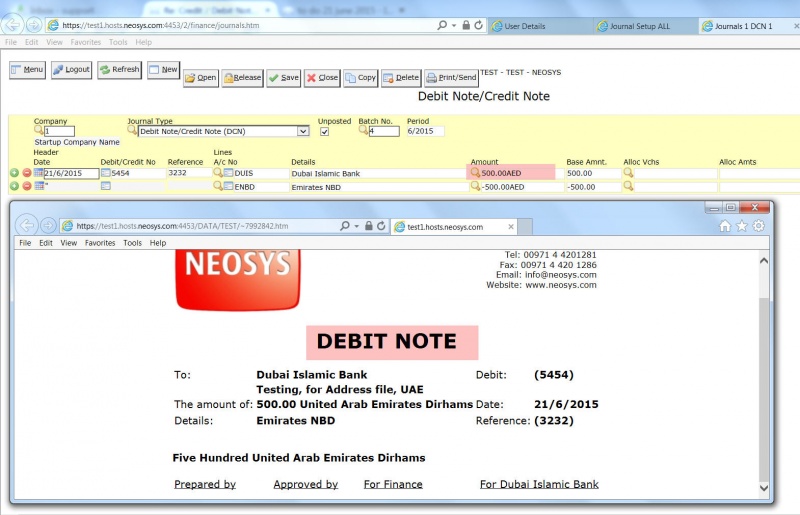
Task: Switch to the Journals 1 DCN 1 tab
Action: 749,26
